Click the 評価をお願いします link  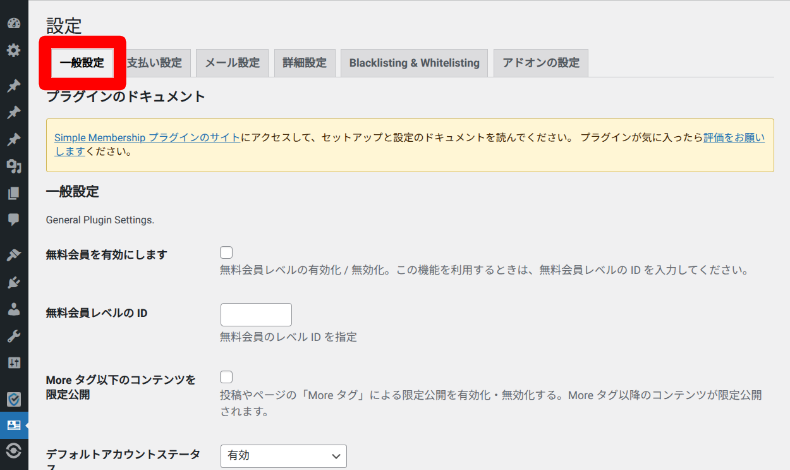(734, 138)
